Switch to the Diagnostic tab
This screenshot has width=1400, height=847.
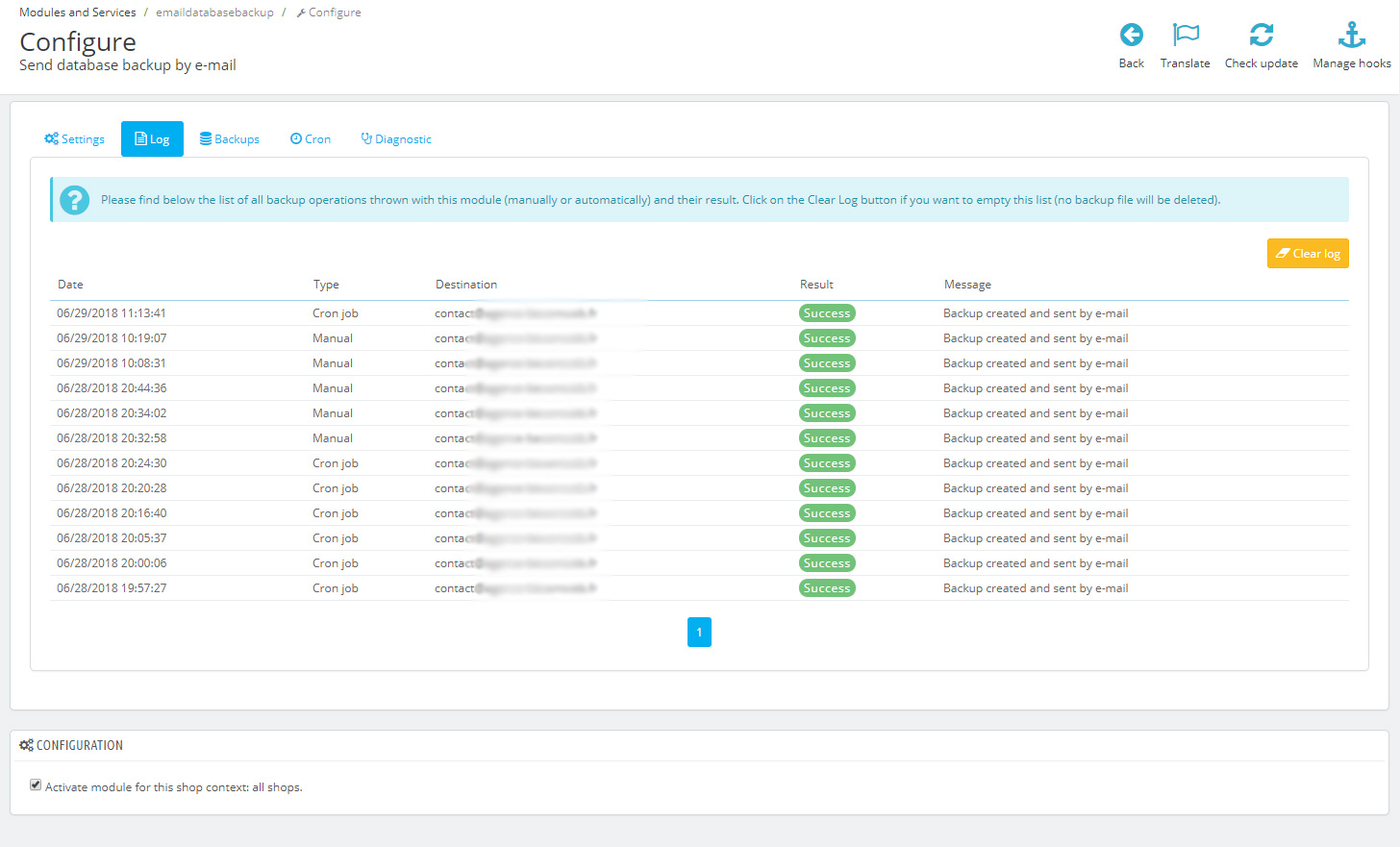pyautogui.click(x=396, y=139)
